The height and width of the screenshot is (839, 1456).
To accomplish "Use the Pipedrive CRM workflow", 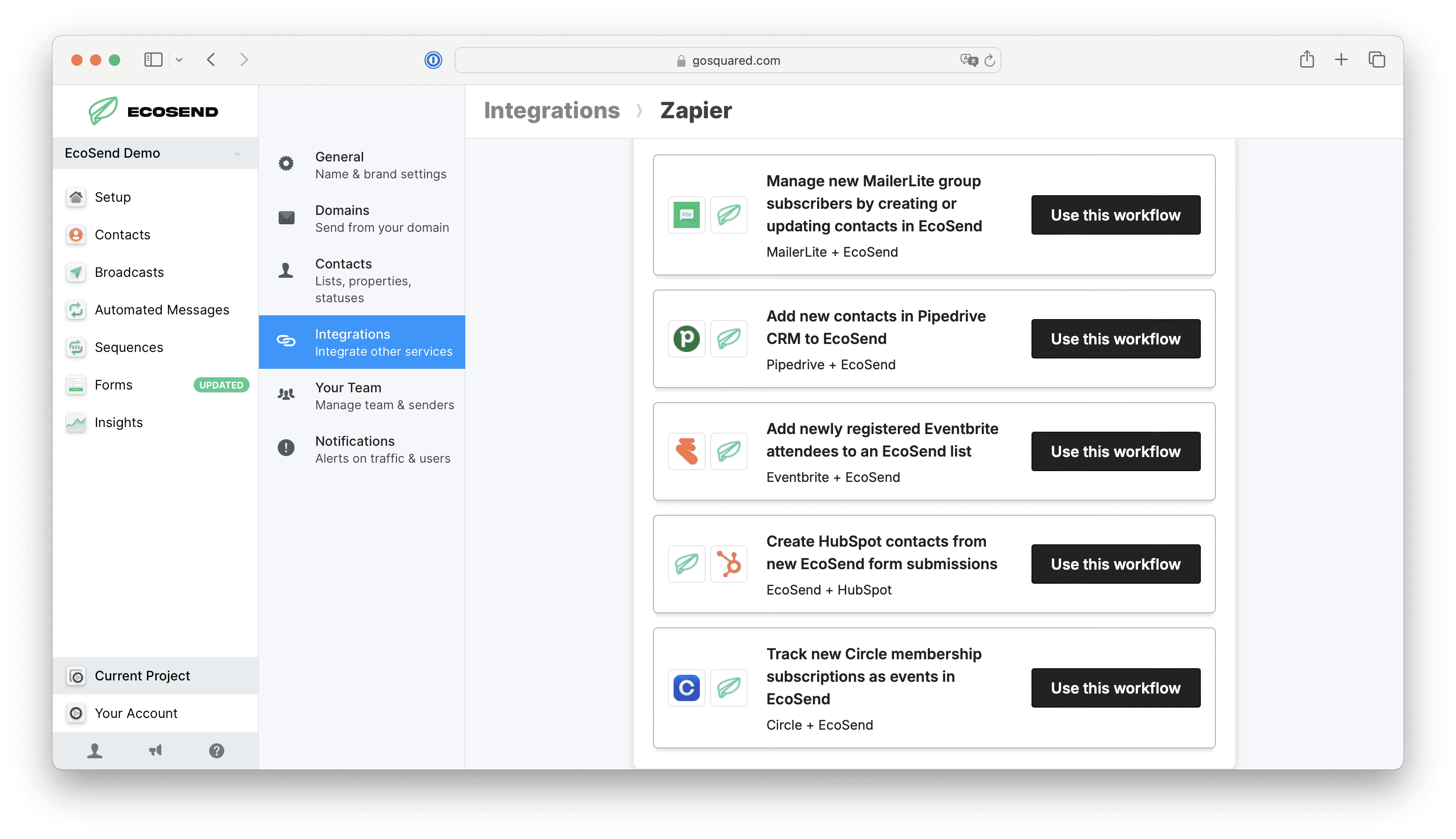I will coord(1115,339).
